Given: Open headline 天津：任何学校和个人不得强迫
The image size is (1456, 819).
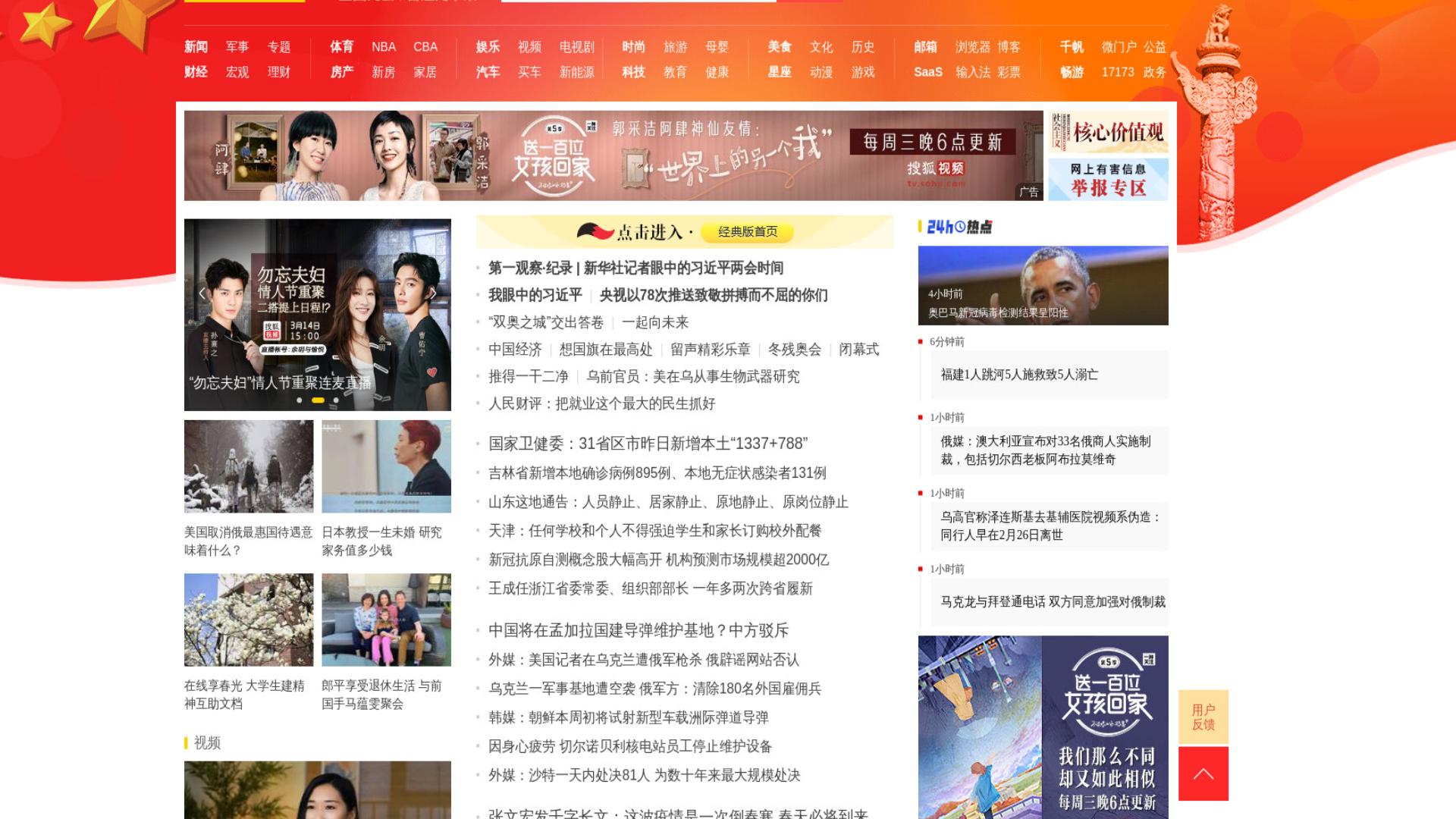Looking at the screenshot, I should click(x=654, y=531).
